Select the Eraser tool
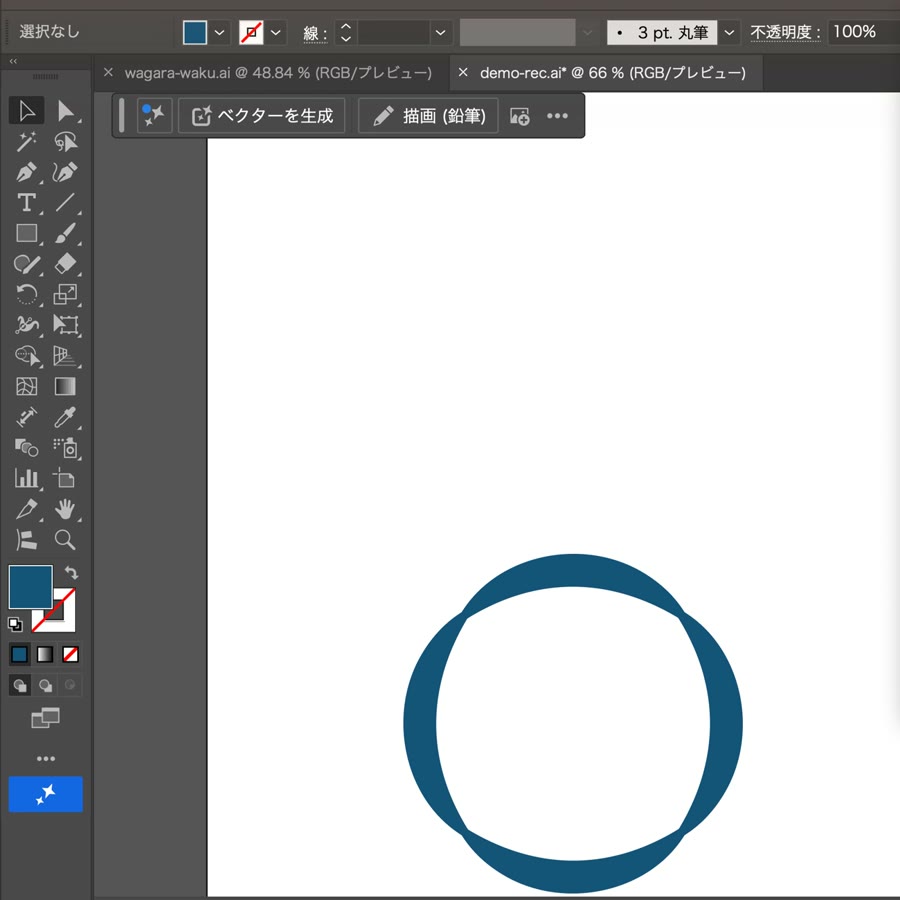900x900 pixels. pyautogui.click(x=65, y=263)
